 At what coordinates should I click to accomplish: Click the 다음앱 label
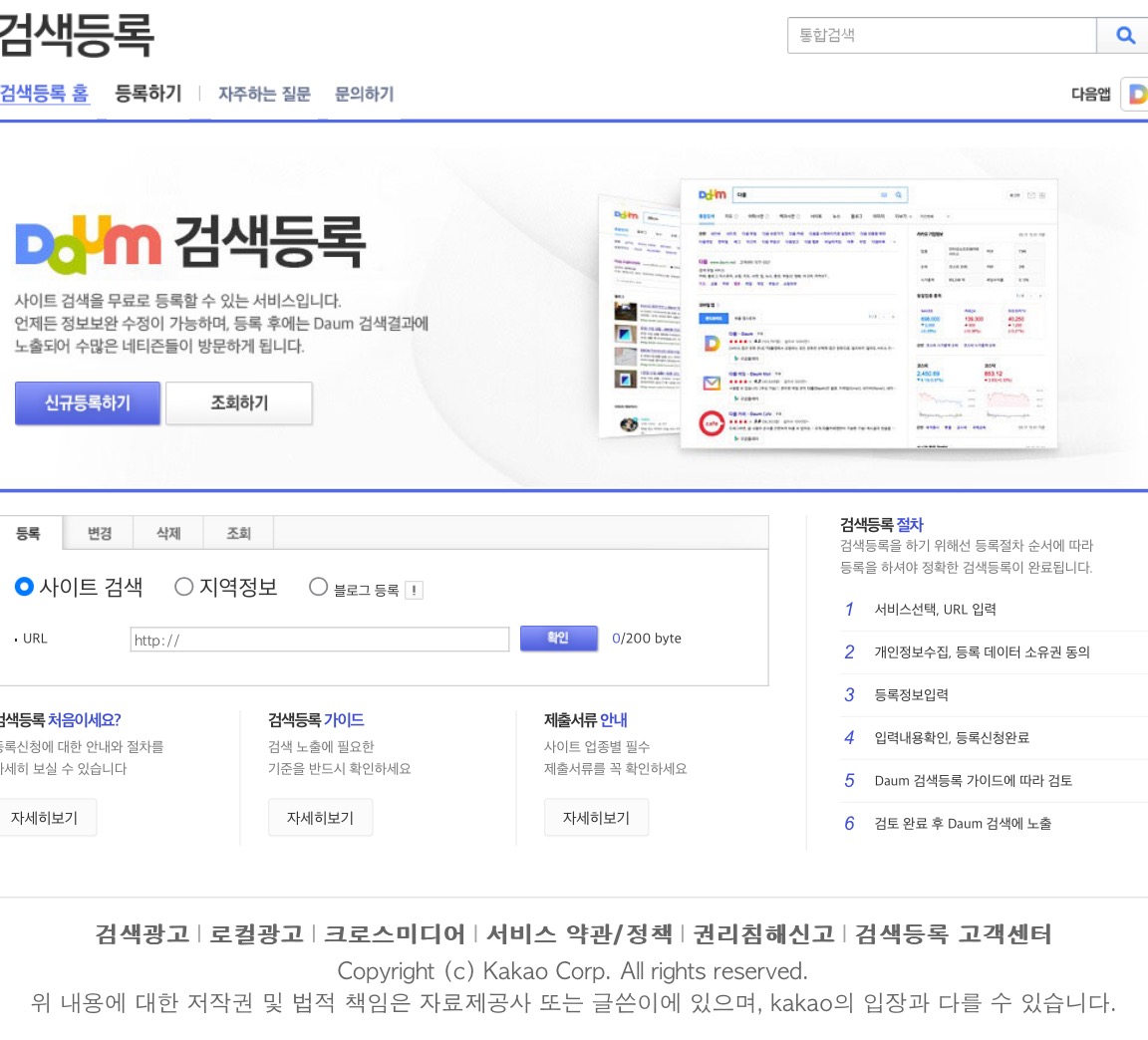pos(1091,94)
